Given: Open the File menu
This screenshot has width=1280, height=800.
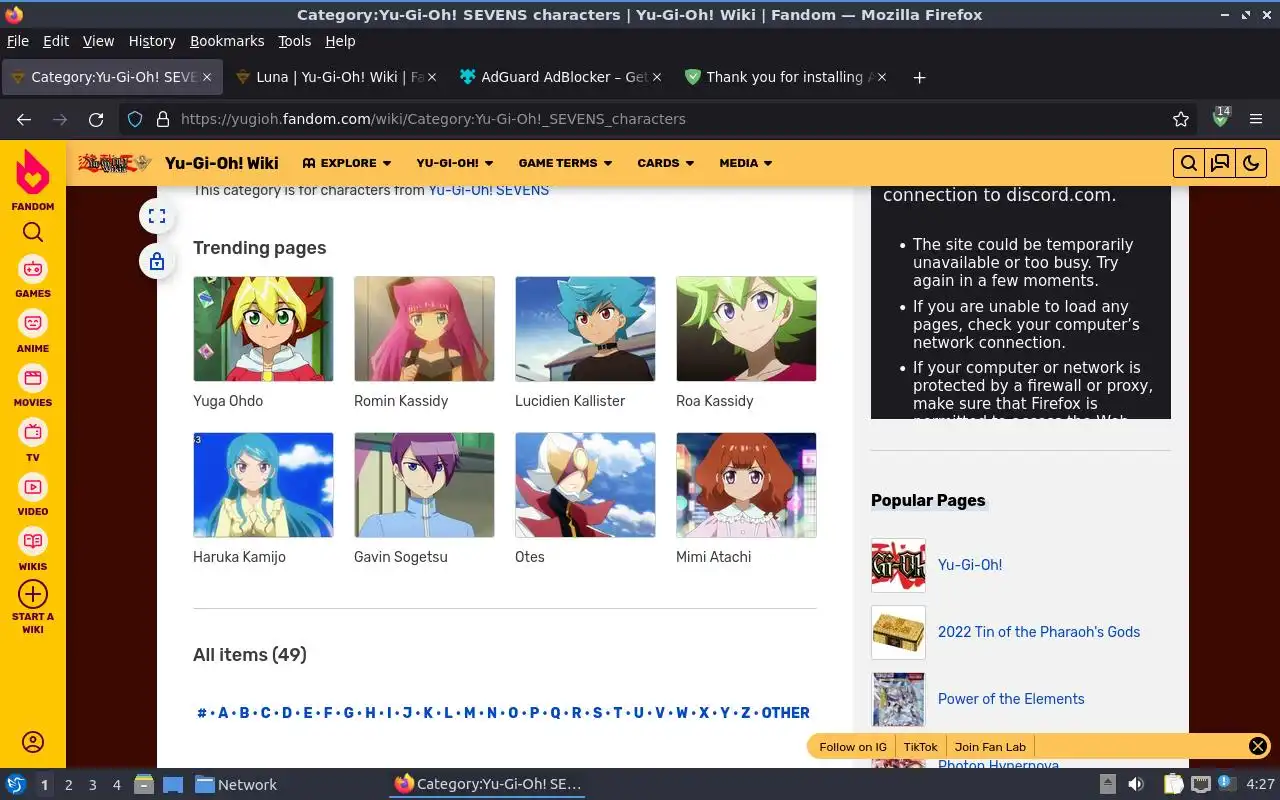Looking at the screenshot, I should tap(18, 41).
